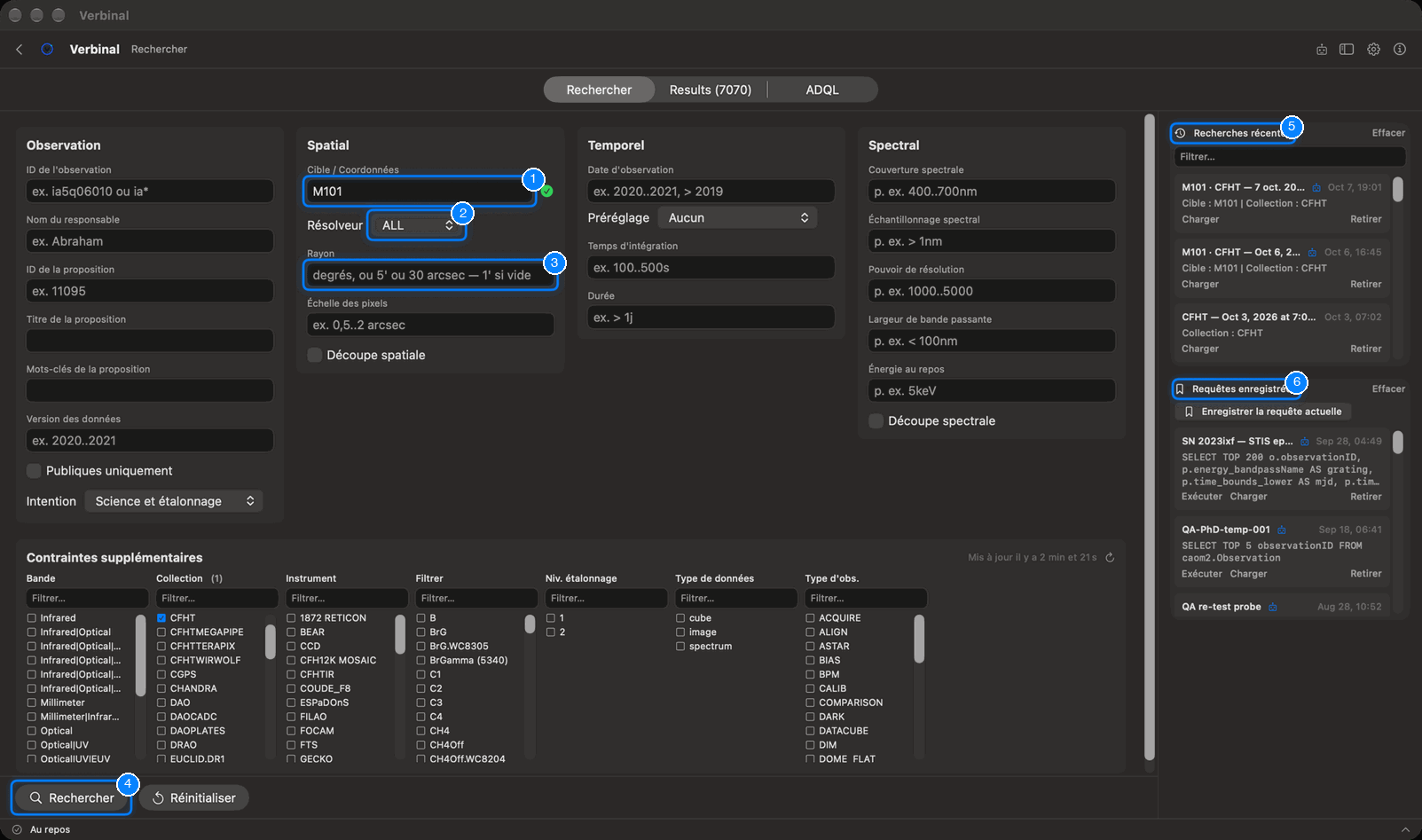Open the Préréglage Aucun dropdown
The height and width of the screenshot is (840, 1422).
[x=738, y=218]
